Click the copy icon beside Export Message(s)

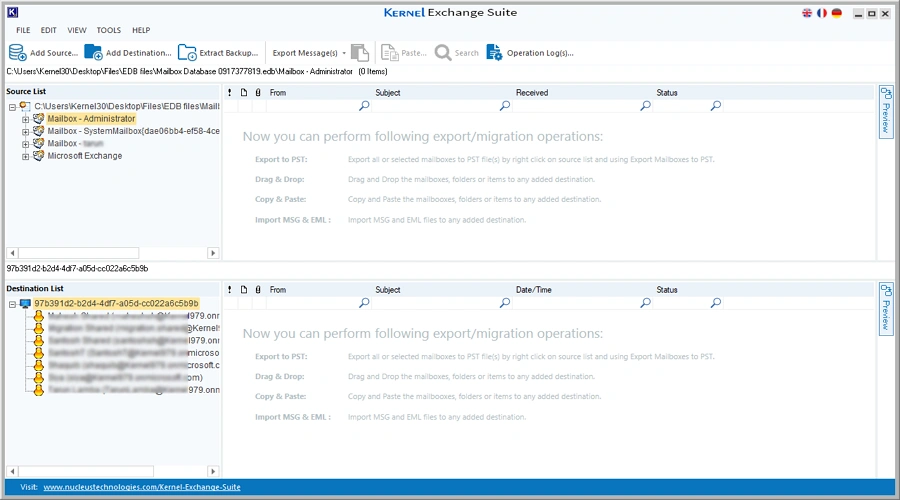(360, 53)
